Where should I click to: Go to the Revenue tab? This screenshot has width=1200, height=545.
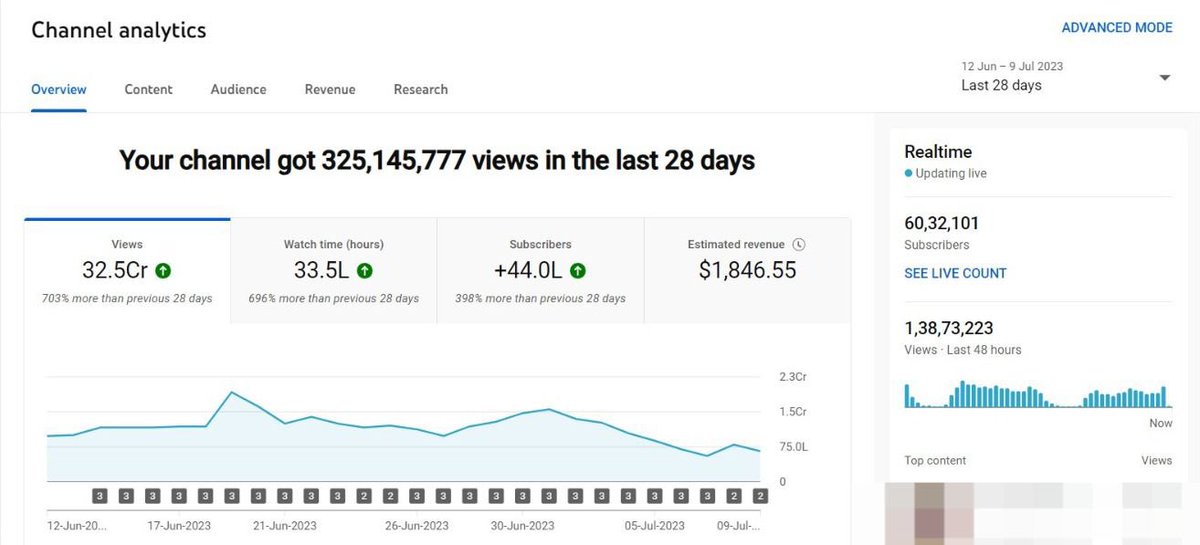click(x=330, y=89)
